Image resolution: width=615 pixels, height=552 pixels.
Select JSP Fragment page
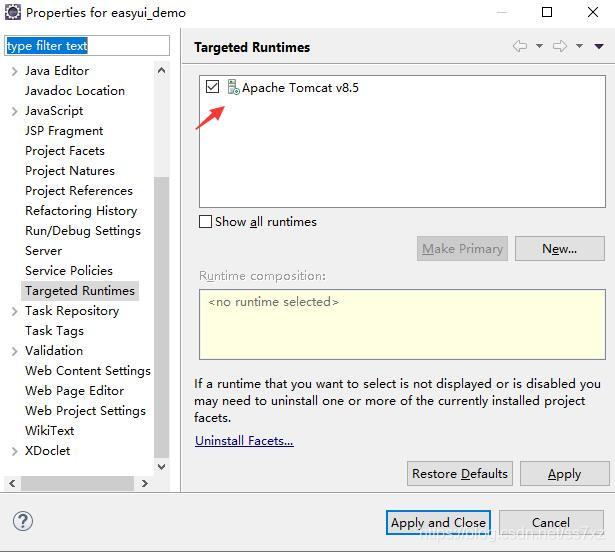point(64,131)
